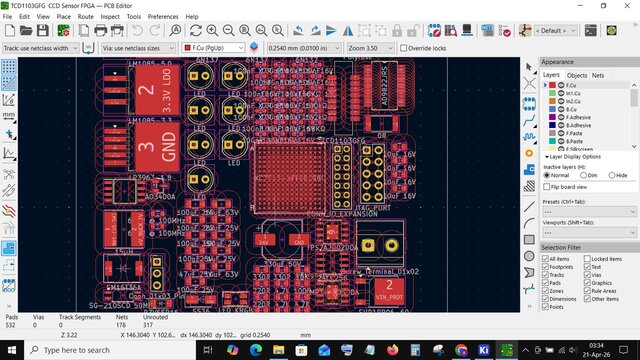Image resolution: width=640 pixels, height=360 pixels.
Task: Click the Open board folder icon
Action: tap(26, 31)
